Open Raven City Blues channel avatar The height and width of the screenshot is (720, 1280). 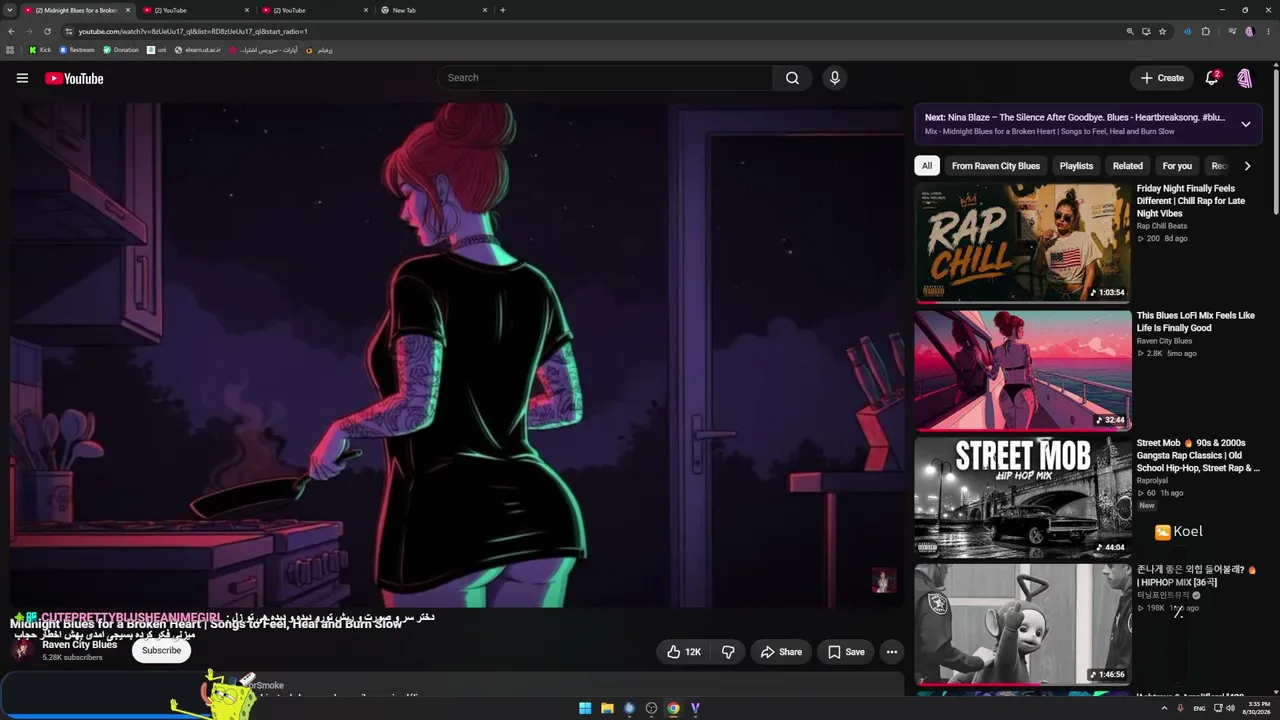[22, 650]
